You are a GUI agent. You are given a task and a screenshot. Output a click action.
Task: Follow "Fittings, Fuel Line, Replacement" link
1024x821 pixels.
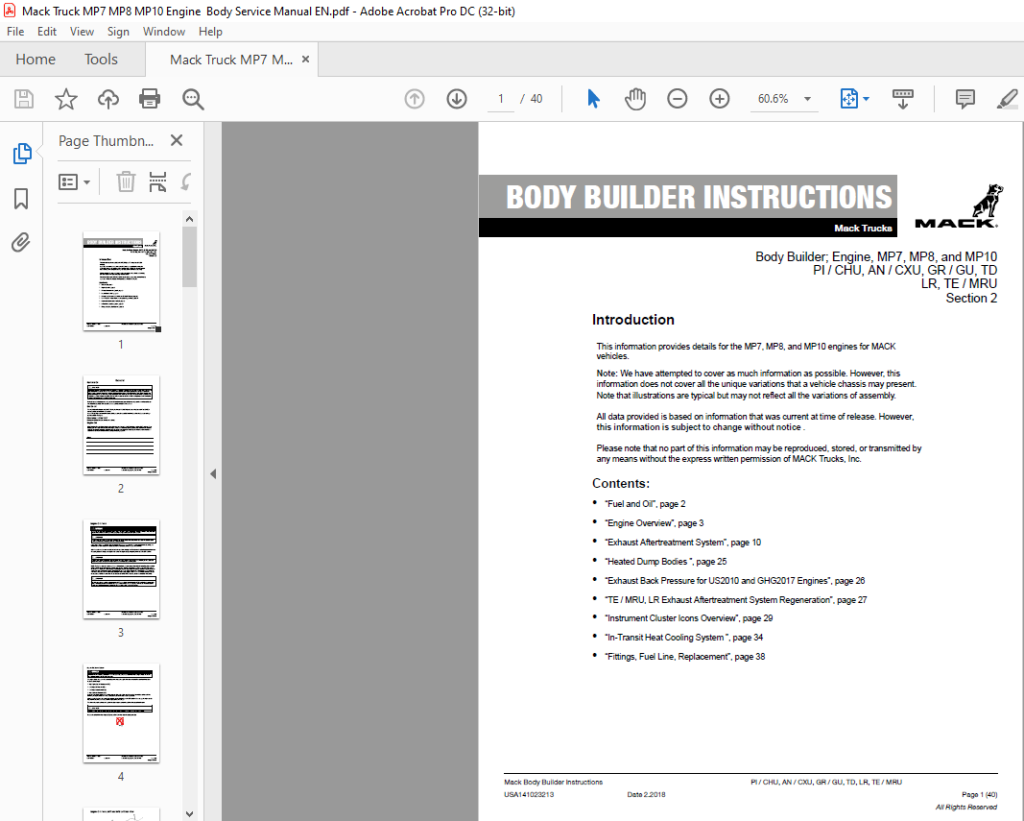coord(685,656)
